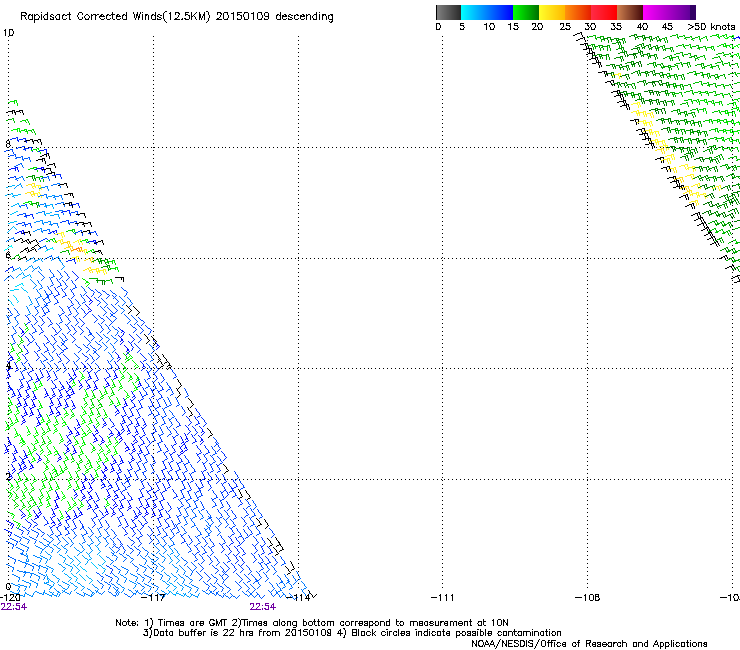Select the dark purple 45–50 knot color bar segment

682,12
